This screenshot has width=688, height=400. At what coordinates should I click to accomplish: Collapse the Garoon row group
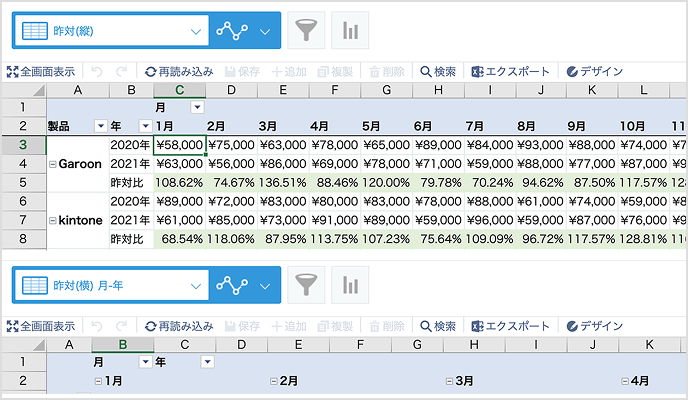52,164
